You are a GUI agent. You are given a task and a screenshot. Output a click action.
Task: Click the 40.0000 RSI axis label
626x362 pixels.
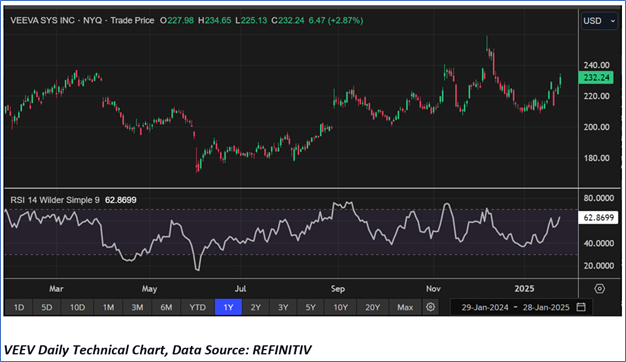click(x=598, y=243)
